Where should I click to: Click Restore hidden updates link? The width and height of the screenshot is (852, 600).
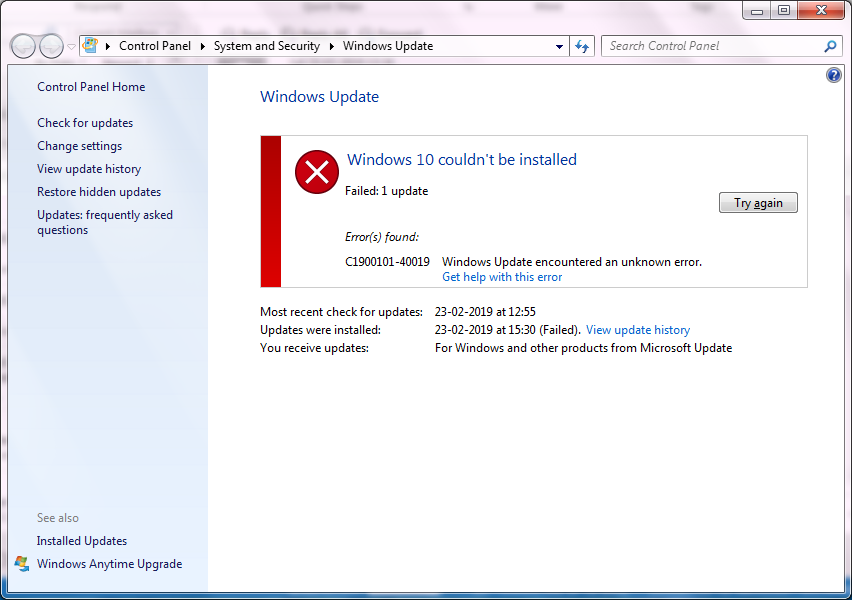[99, 192]
